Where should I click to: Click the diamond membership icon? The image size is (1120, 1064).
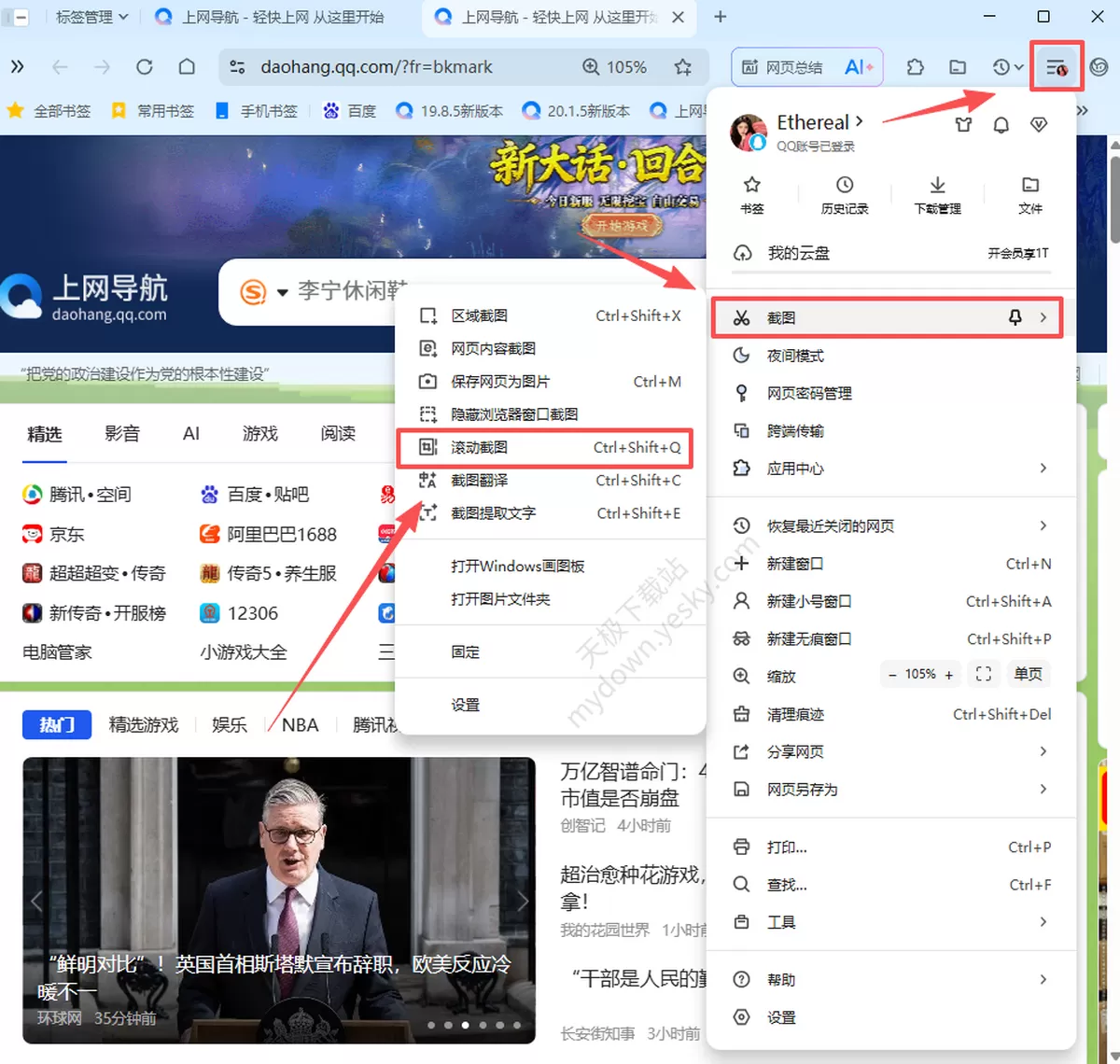tap(1039, 124)
